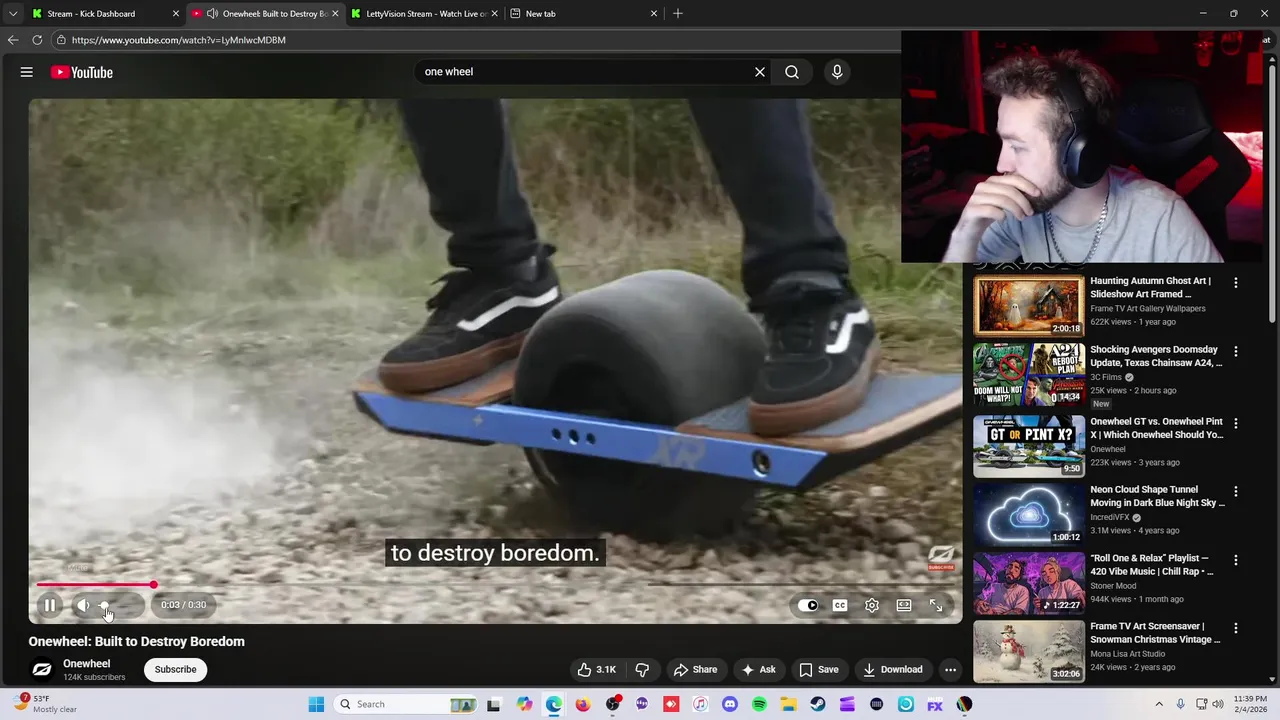
Task: Like the video with 3.1K likes
Action: pos(596,669)
